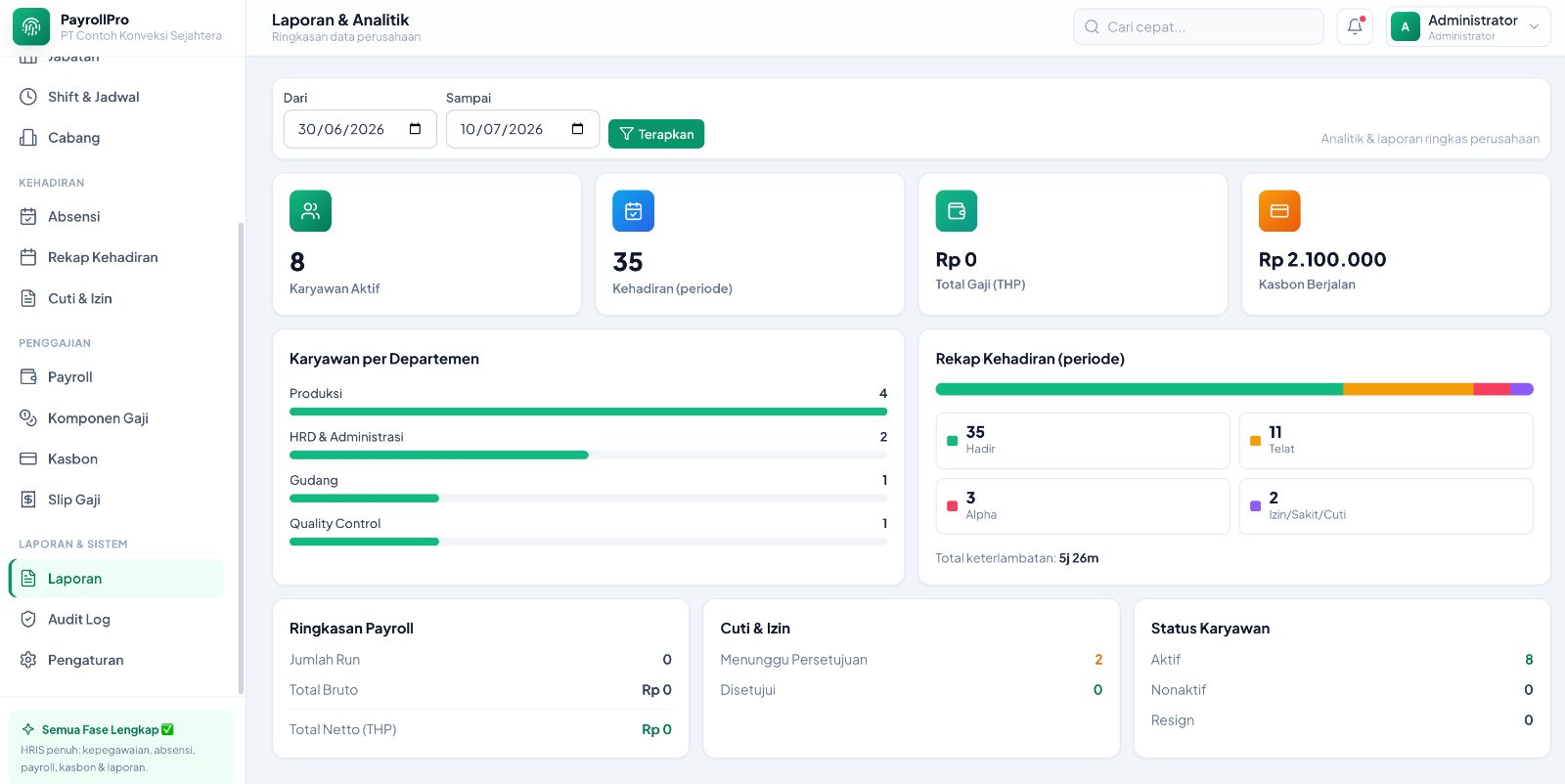This screenshot has height=784, width=1565.
Task: Click the blue Kehadiran calendar icon
Action: [x=633, y=211]
